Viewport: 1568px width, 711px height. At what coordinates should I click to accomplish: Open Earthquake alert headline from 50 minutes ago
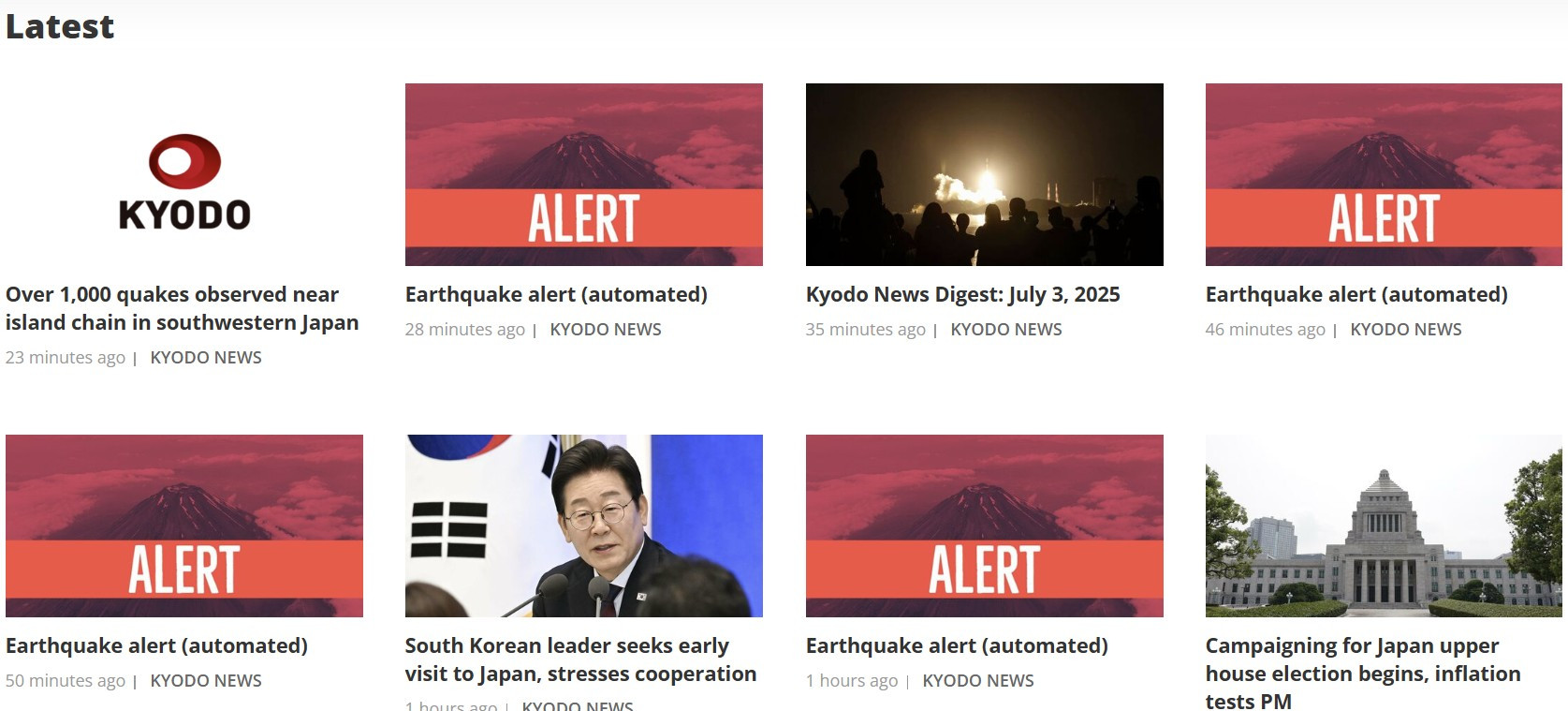coord(156,645)
